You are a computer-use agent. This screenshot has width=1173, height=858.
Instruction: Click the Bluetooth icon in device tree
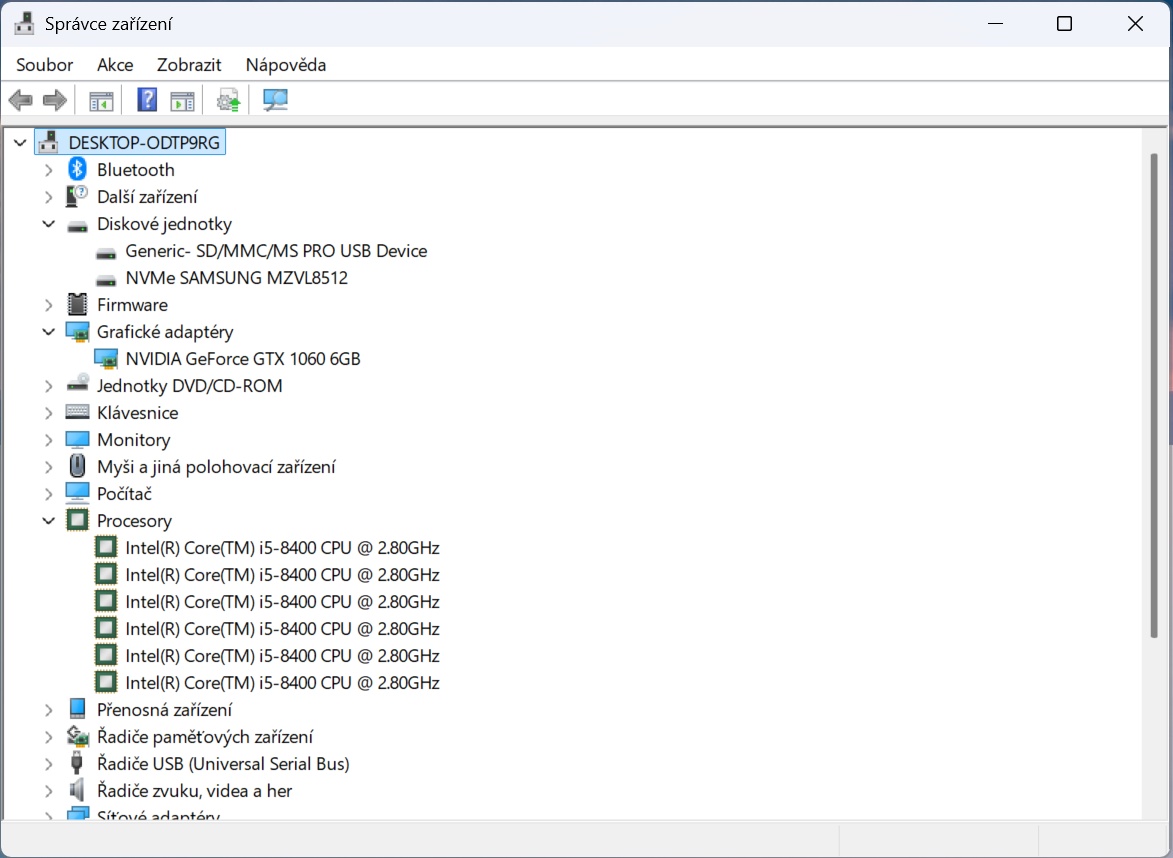coord(77,170)
